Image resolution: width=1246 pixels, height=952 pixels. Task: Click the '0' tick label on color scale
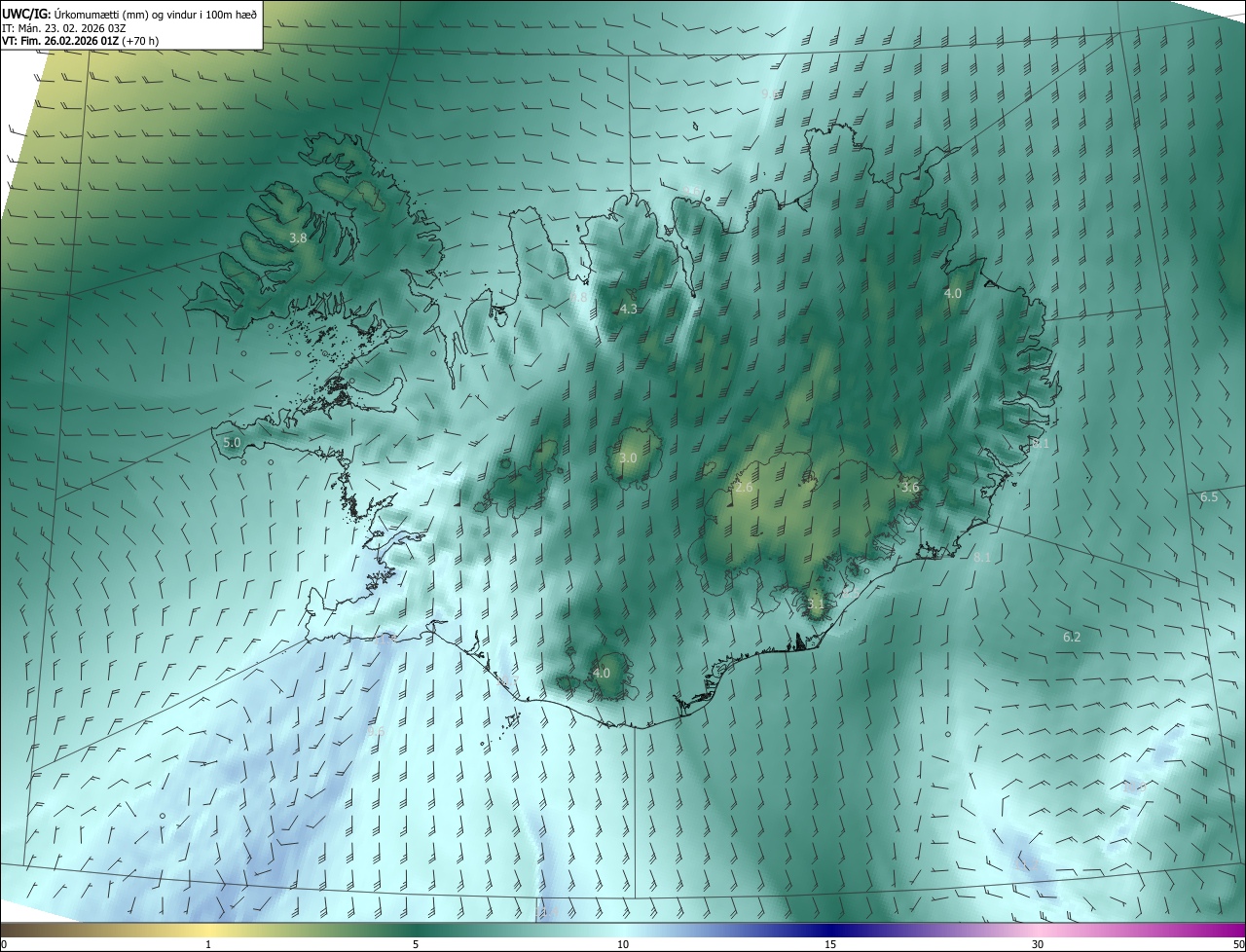coord(4,944)
